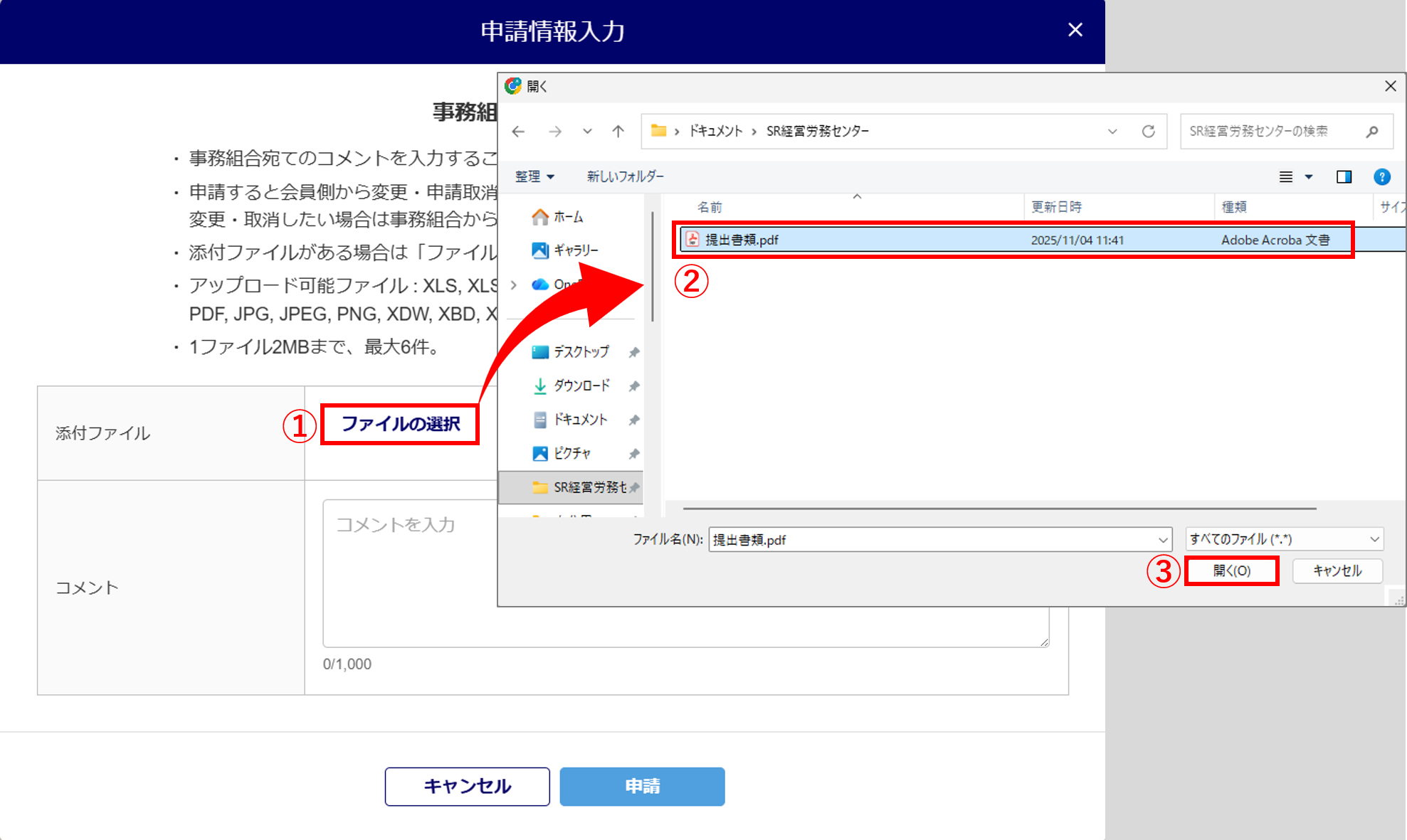Click the refresh icon beside the address bar
Screen dimensions: 1407x840
1148,132
